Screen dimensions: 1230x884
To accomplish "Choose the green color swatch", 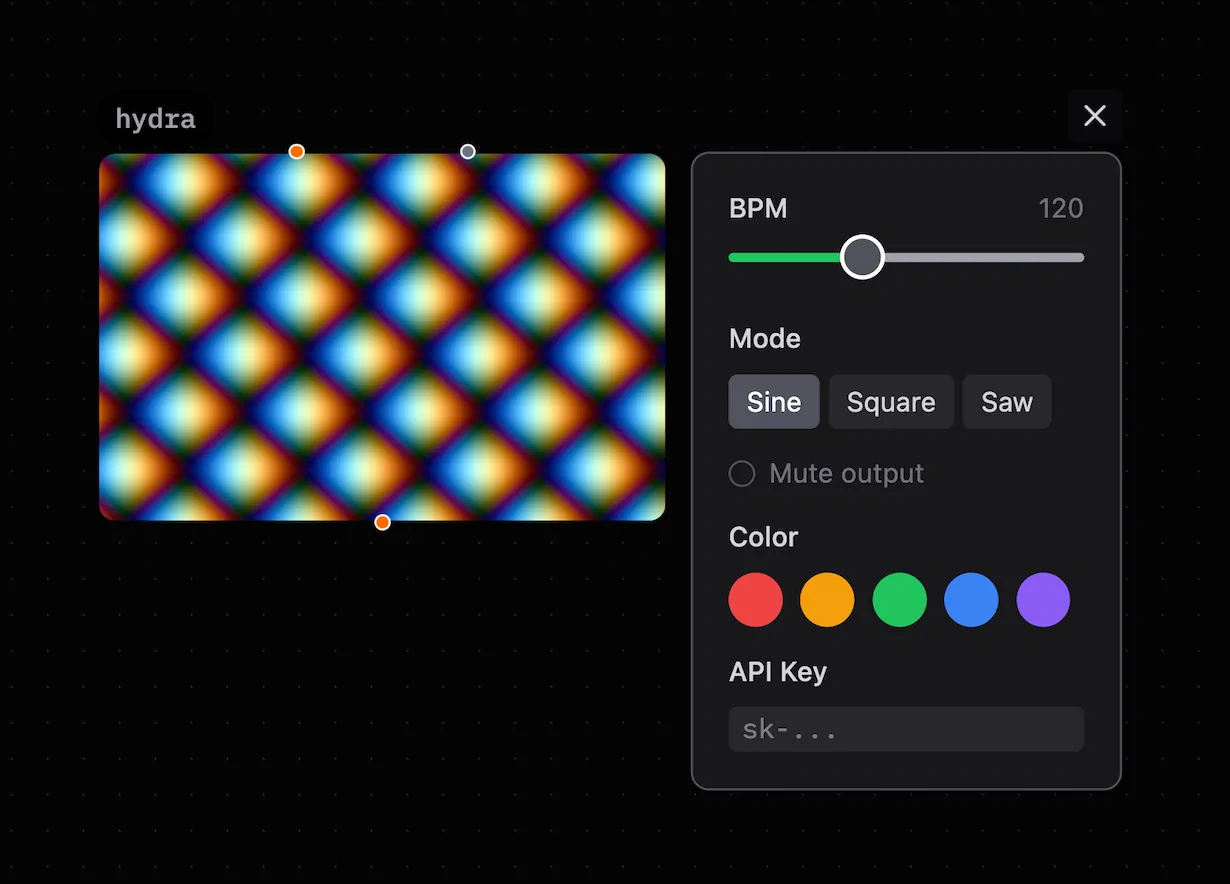I will pos(899,600).
